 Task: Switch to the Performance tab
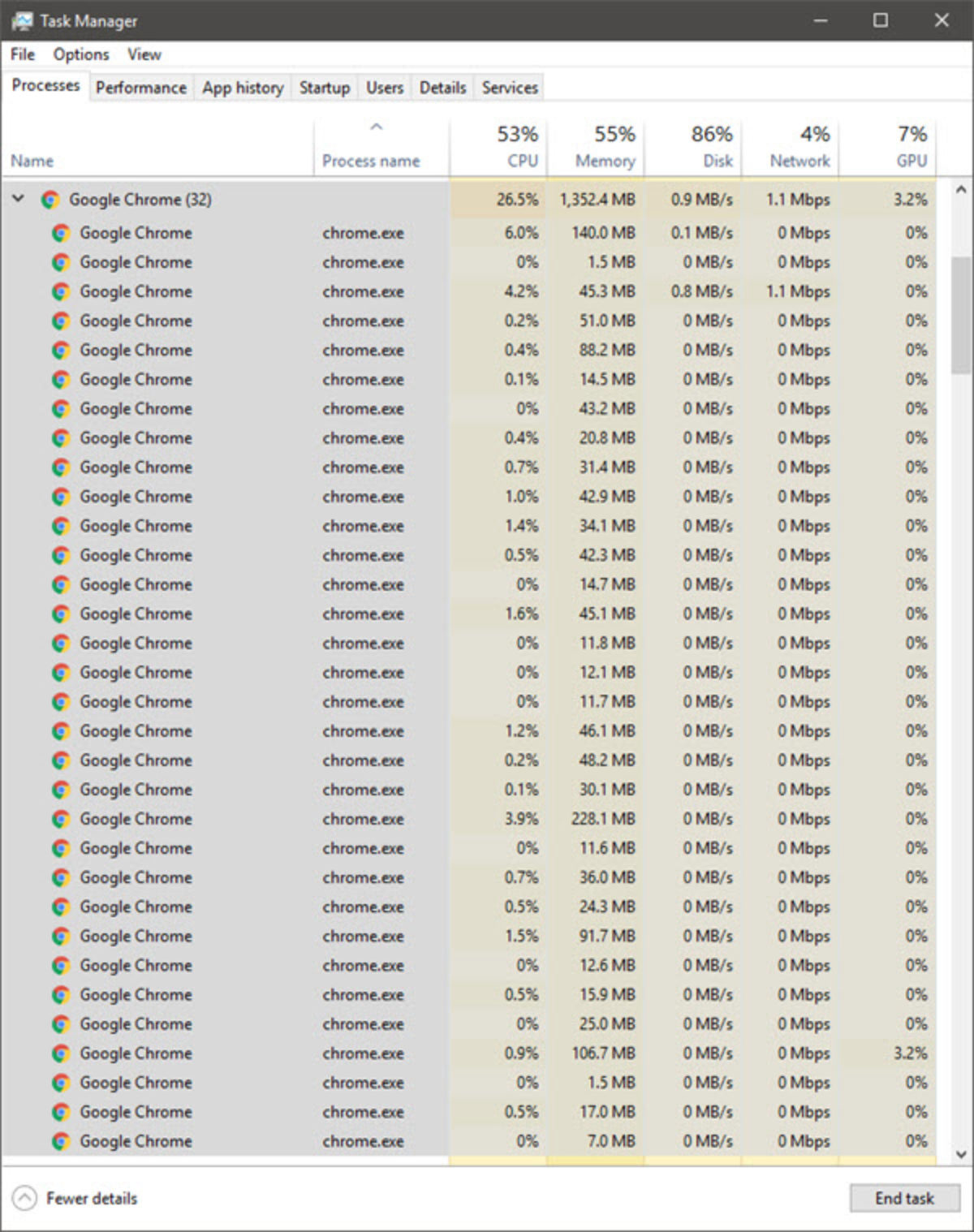(141, 88)
